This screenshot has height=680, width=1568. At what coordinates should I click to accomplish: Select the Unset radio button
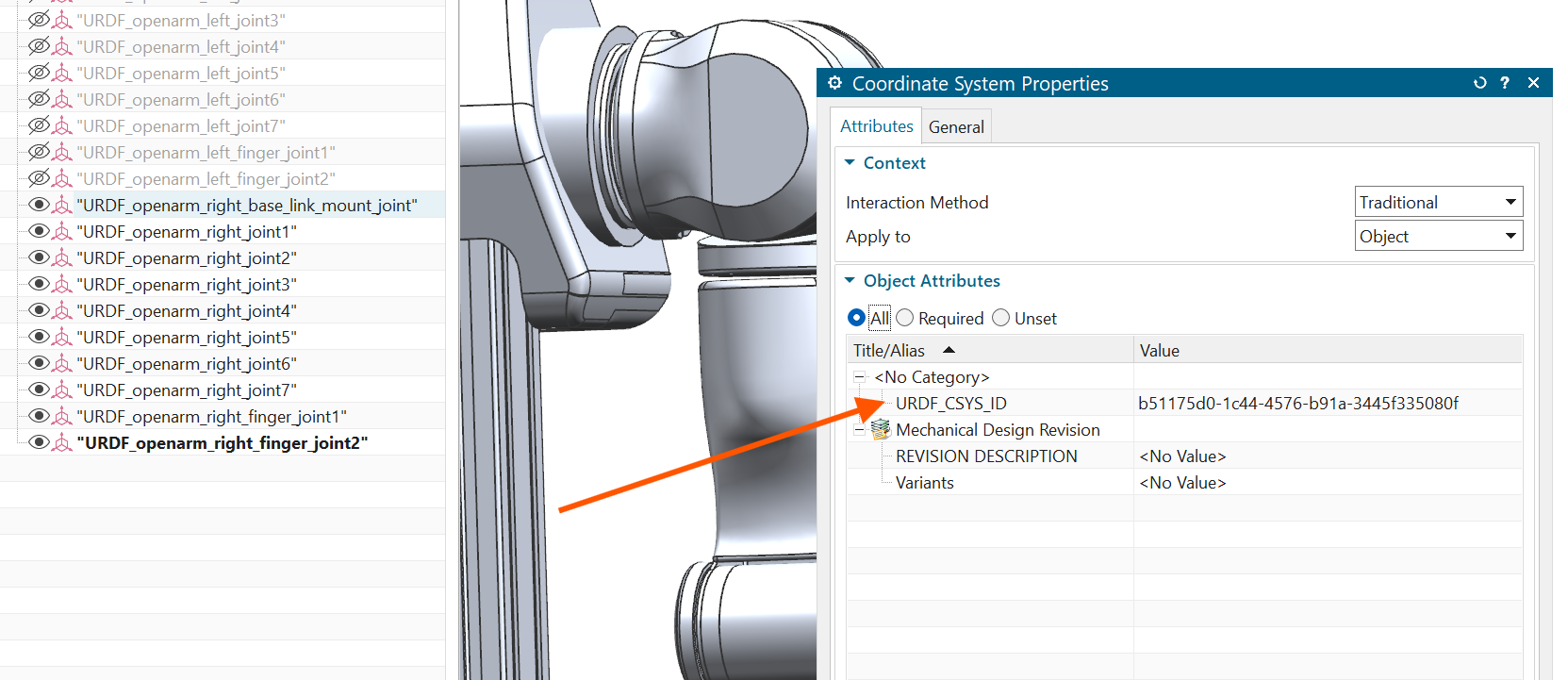1001,318
